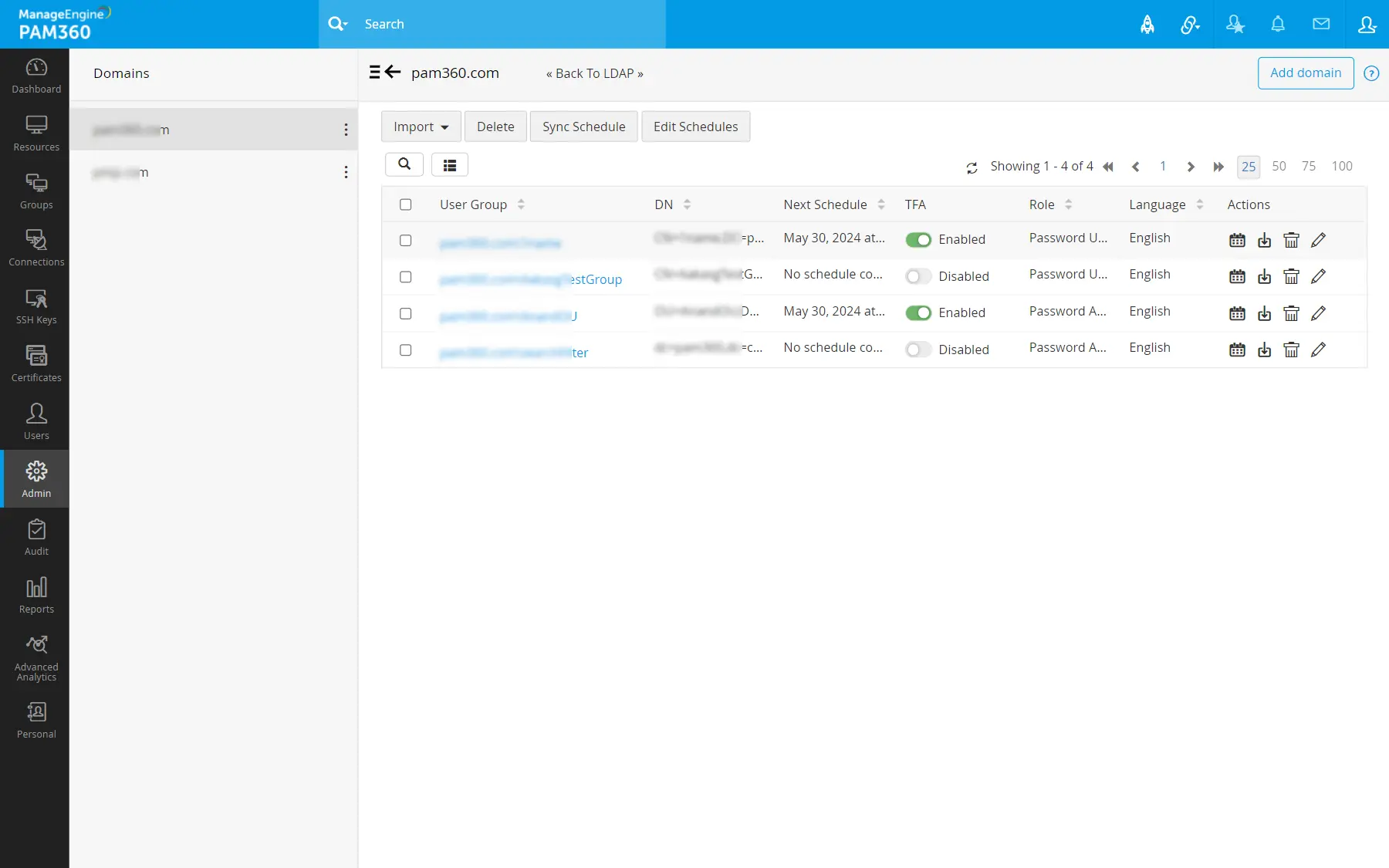Enable TFA for the second user group

918,276
